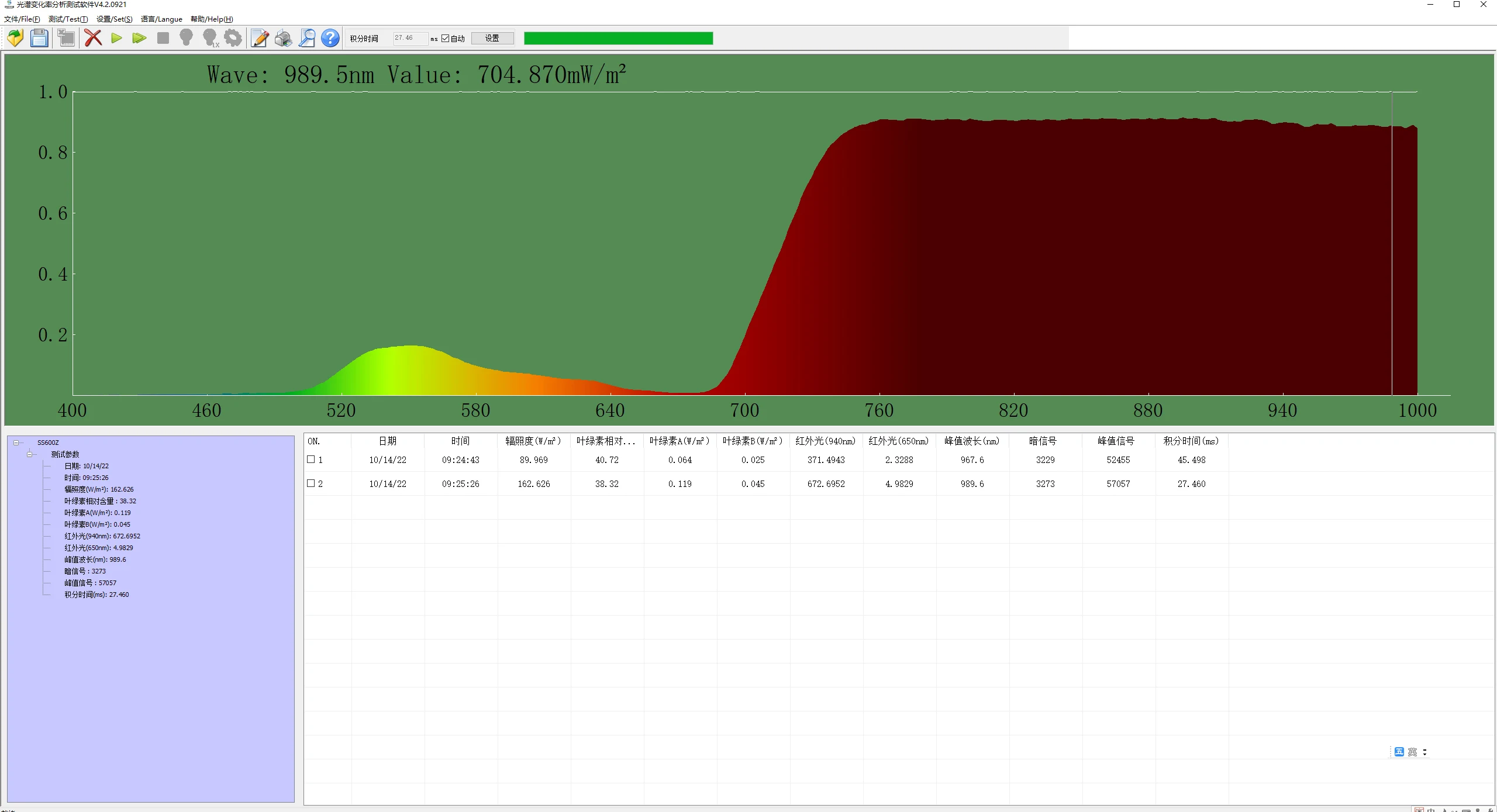Image resolution: width=1497 pixels, height=812 pixels.
Task: Start a single test with green play
Action: tap(116, 38)
